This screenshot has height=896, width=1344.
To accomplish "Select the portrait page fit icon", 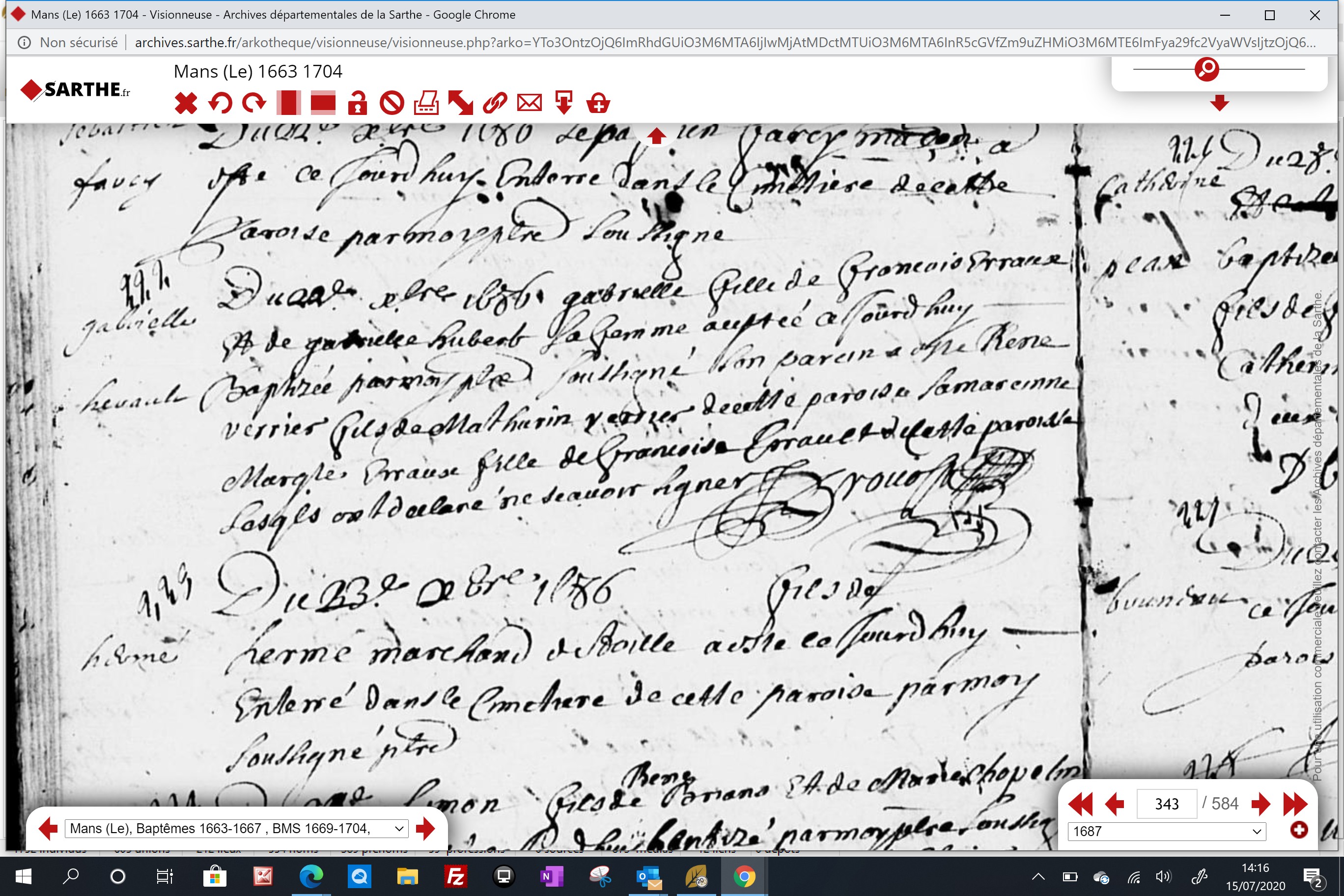I will coord(288,104).
